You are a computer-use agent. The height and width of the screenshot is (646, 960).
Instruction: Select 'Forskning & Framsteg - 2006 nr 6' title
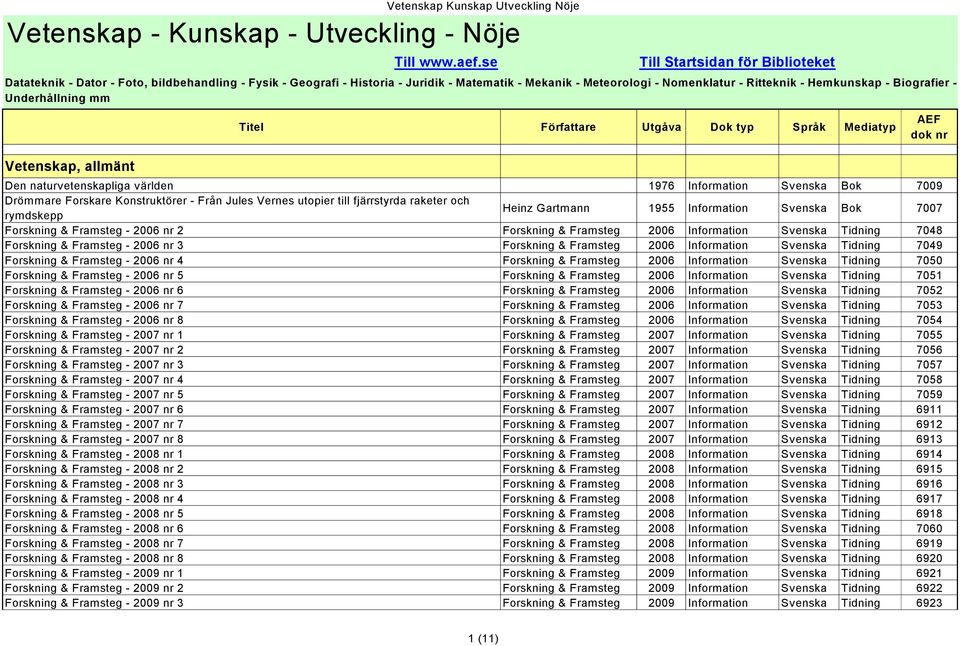[94, 290]
